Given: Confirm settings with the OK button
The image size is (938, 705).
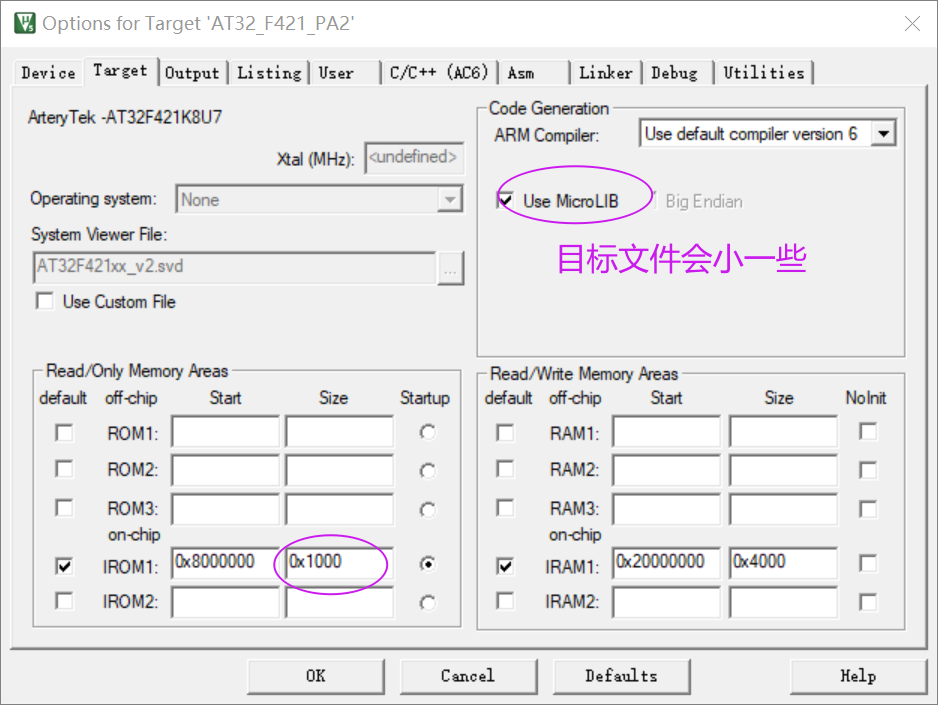Looking at the screenshot, I should 316,676.
